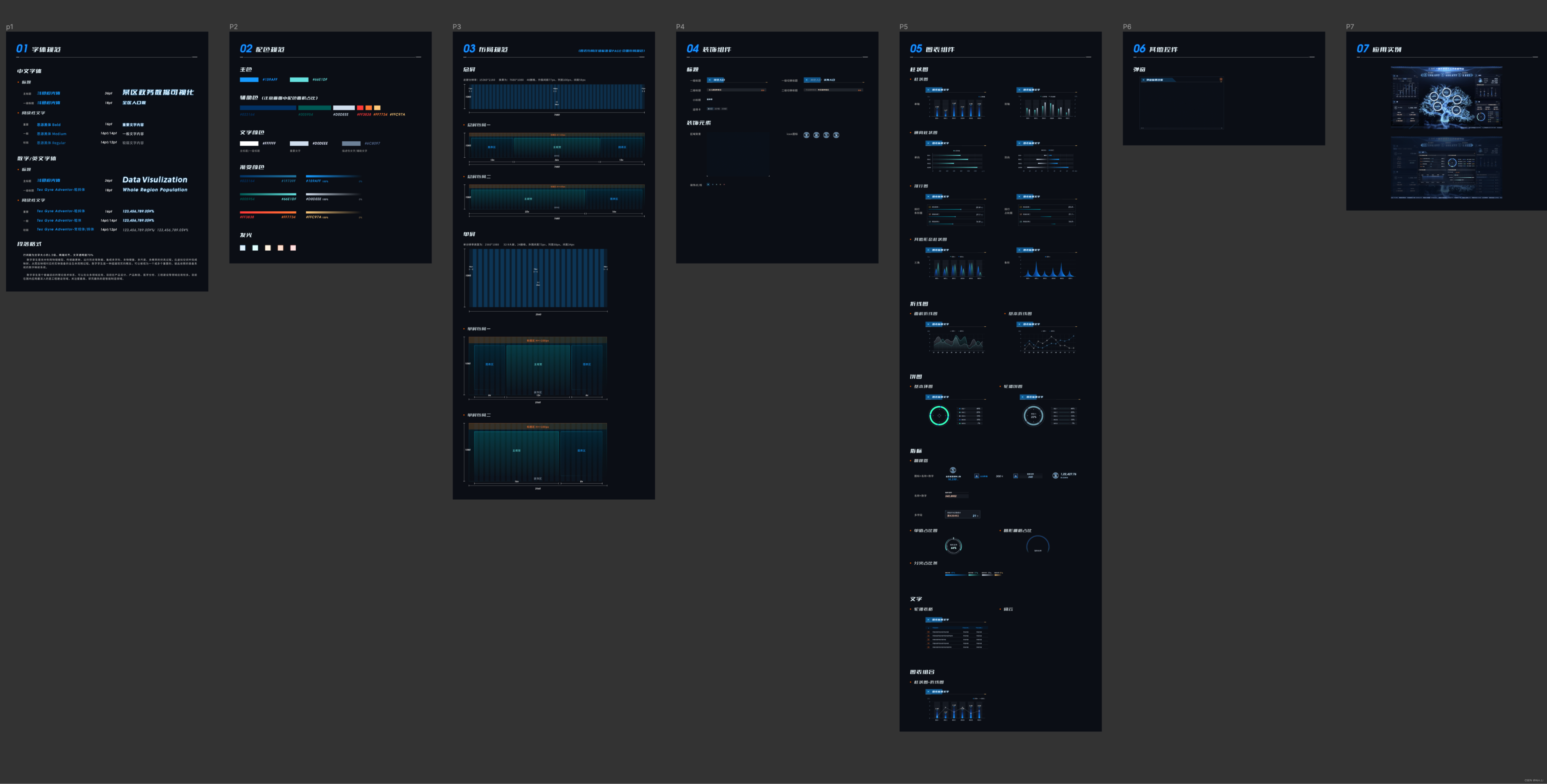
Task: Select first tab in the 选项卡 row
Action: pyautogui.click(x=710, y=109)
